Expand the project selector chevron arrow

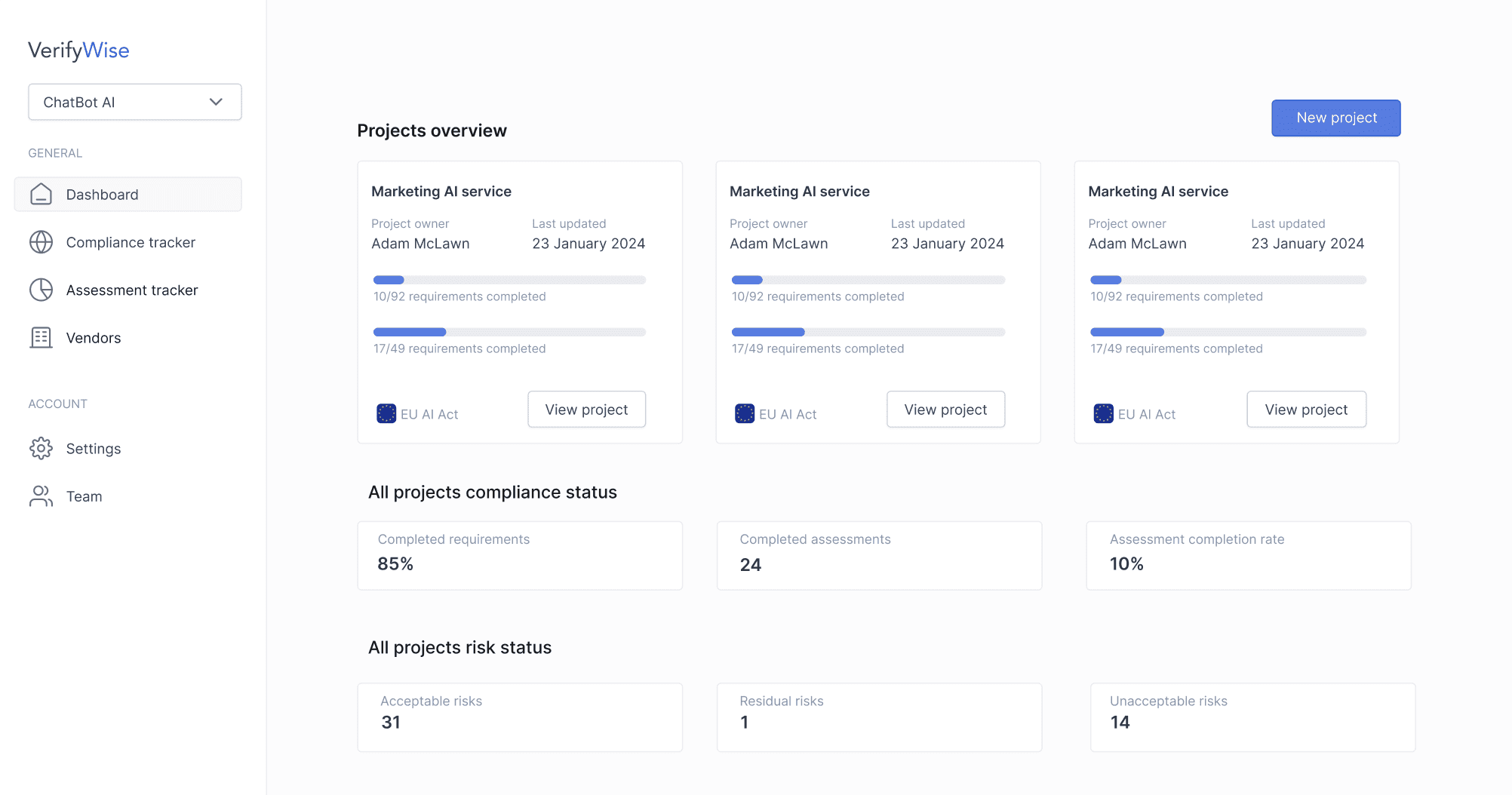point(216,102)
